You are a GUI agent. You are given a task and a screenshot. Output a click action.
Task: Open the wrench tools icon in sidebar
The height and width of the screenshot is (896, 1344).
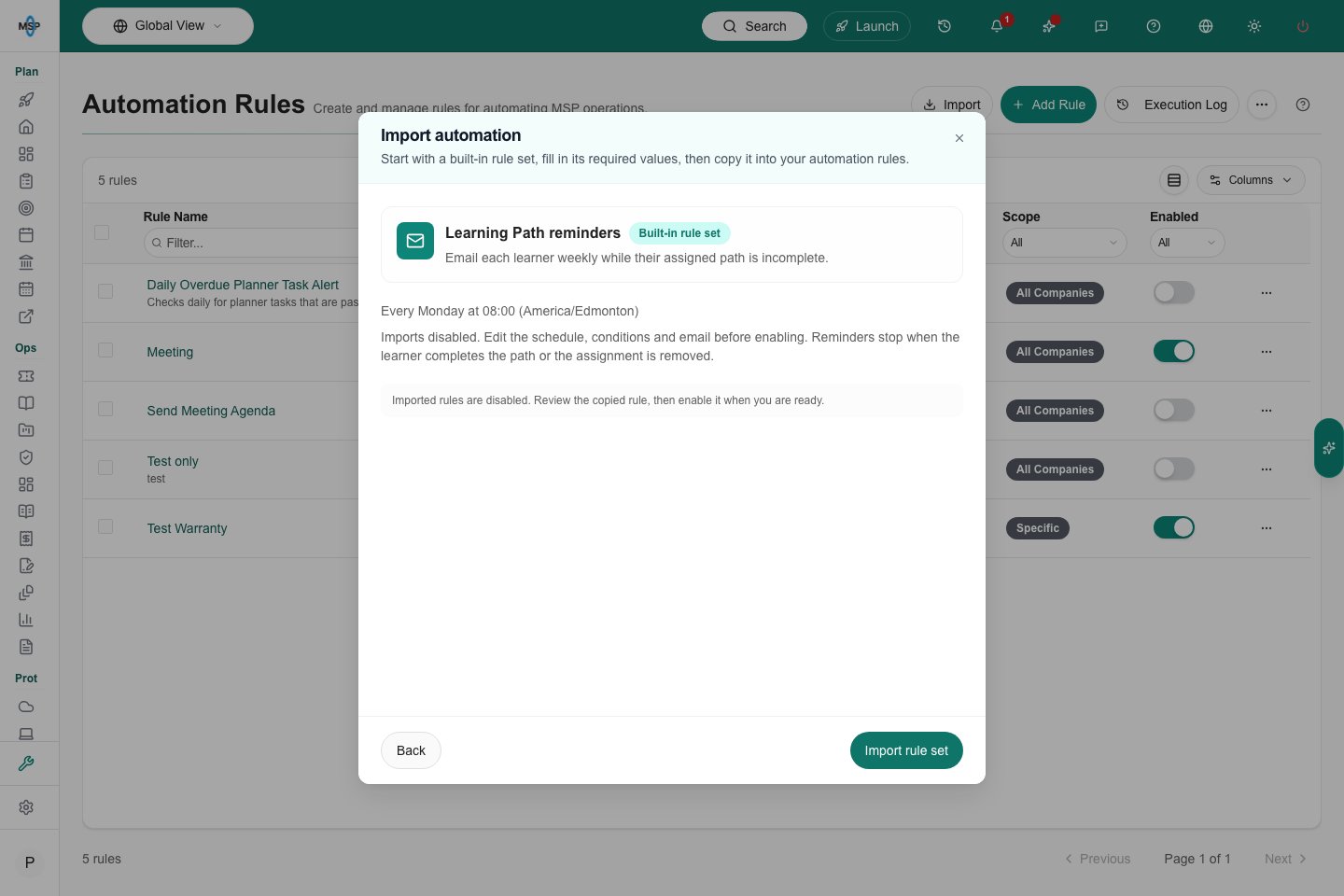coord(26,763)
